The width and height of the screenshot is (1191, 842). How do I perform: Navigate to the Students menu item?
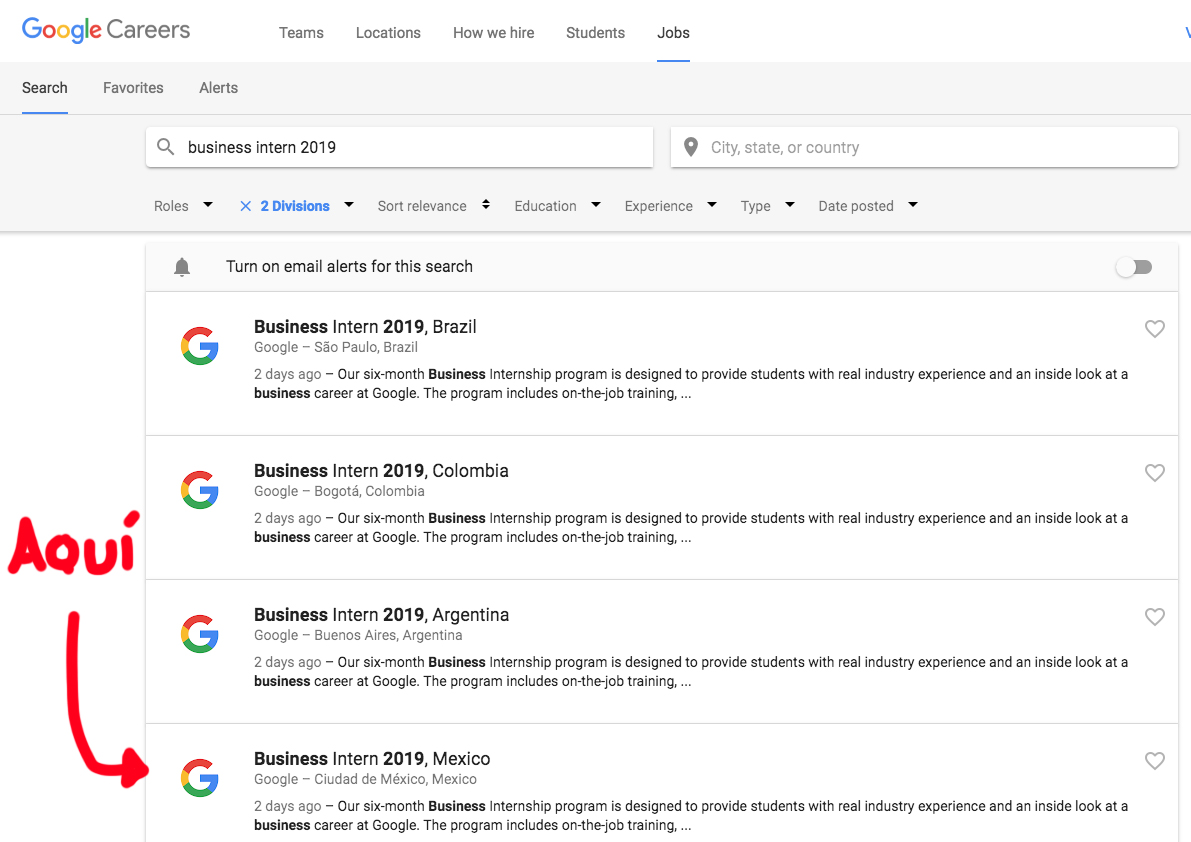pos(595,32)
